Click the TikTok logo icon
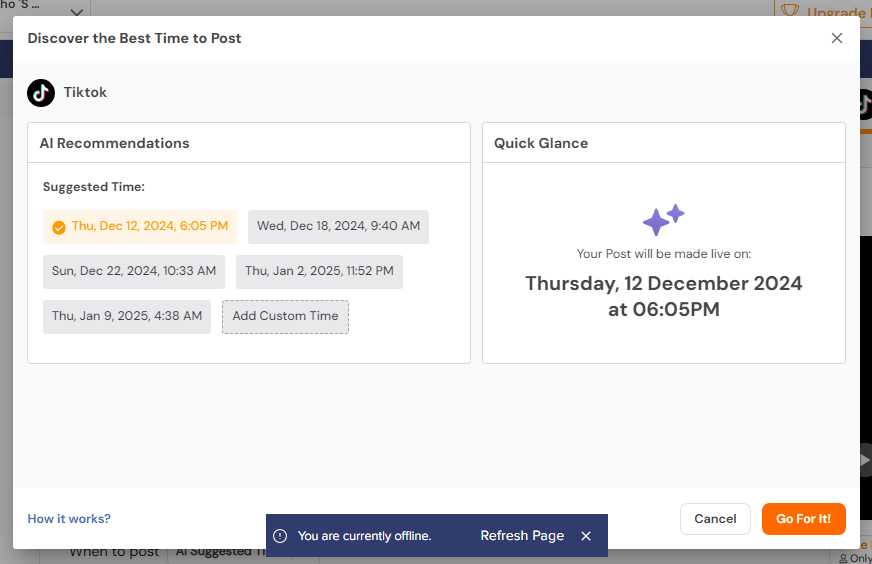872x564 pixels. coord(41,93)
